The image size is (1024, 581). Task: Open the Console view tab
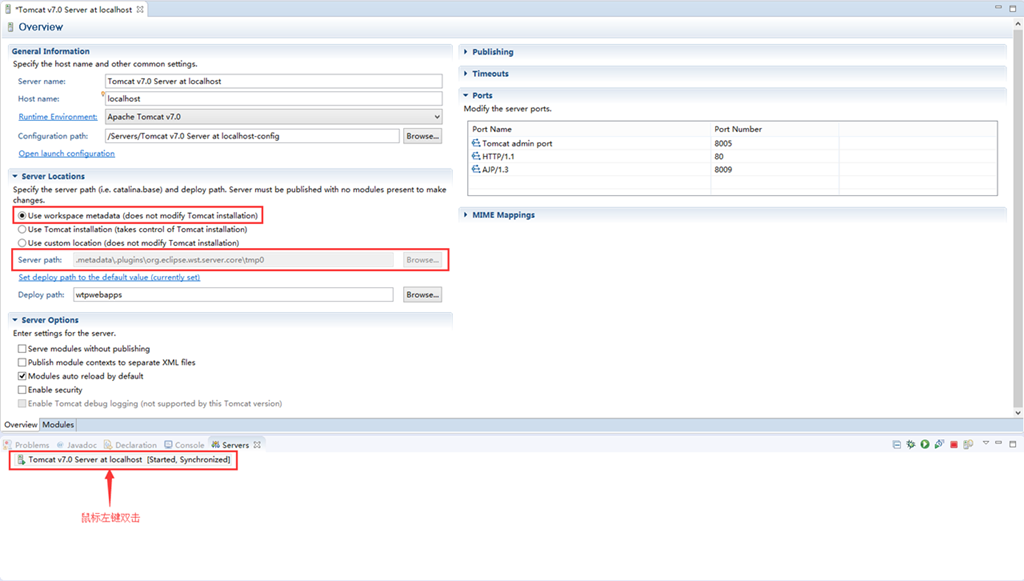[x=184, y=445]
